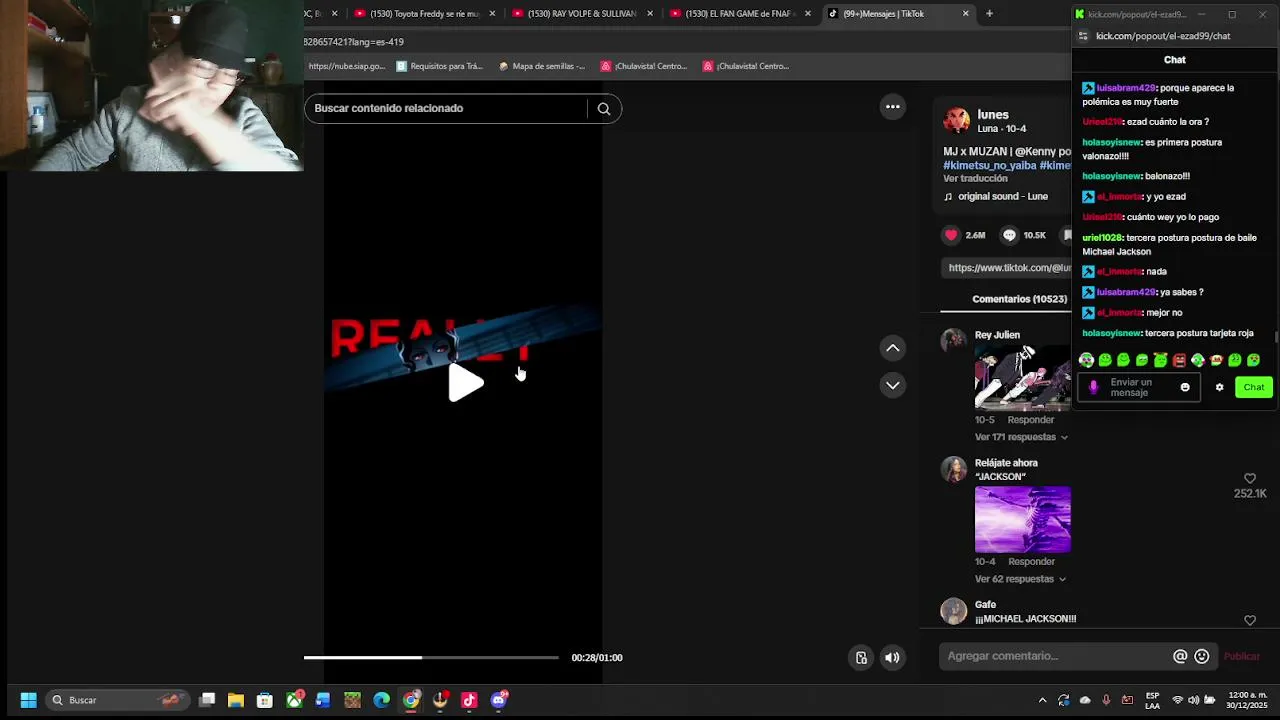
Task: Open 'Mapa de semillas' bookmark
Action: click(x=541, y=66)
